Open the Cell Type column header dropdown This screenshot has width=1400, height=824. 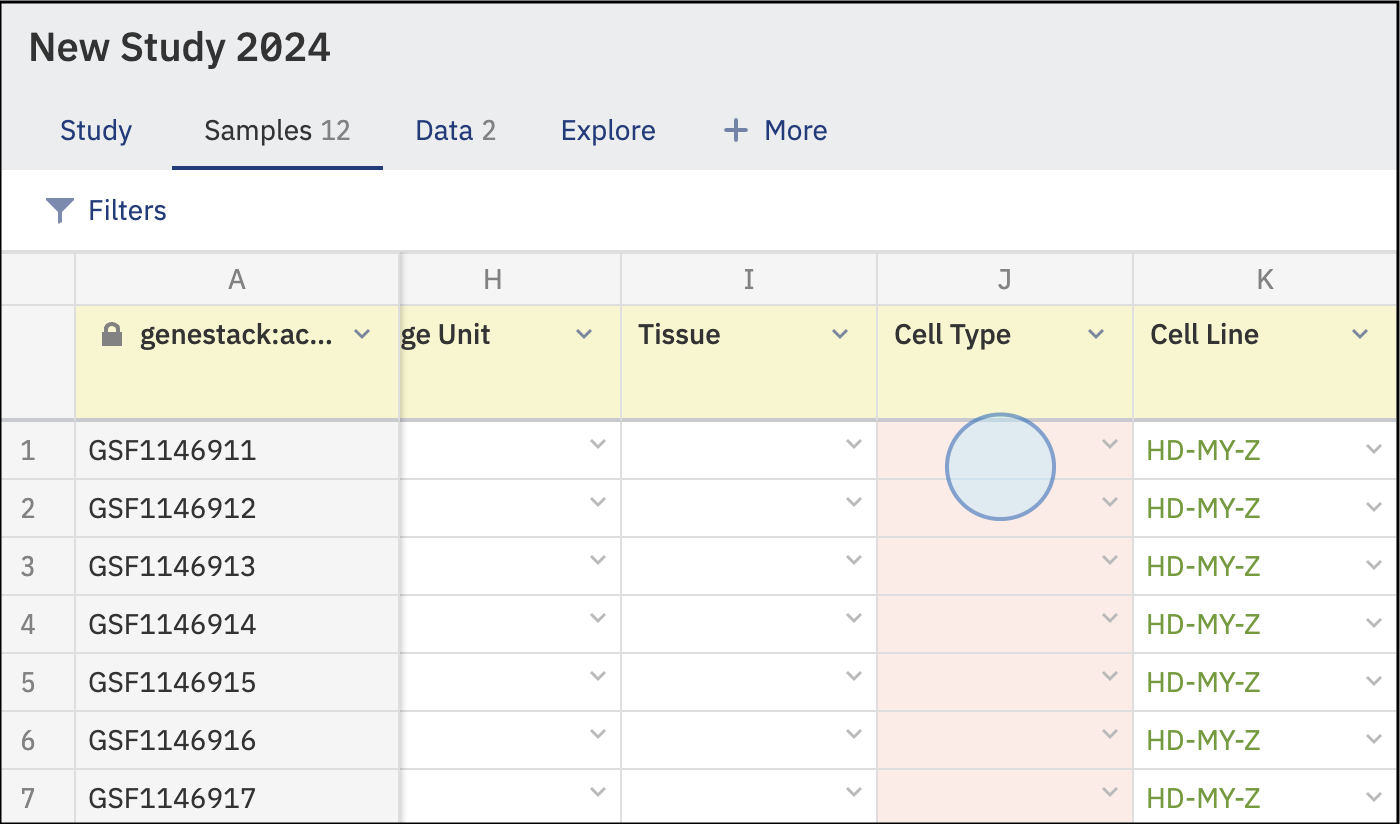pos(1097,334)
